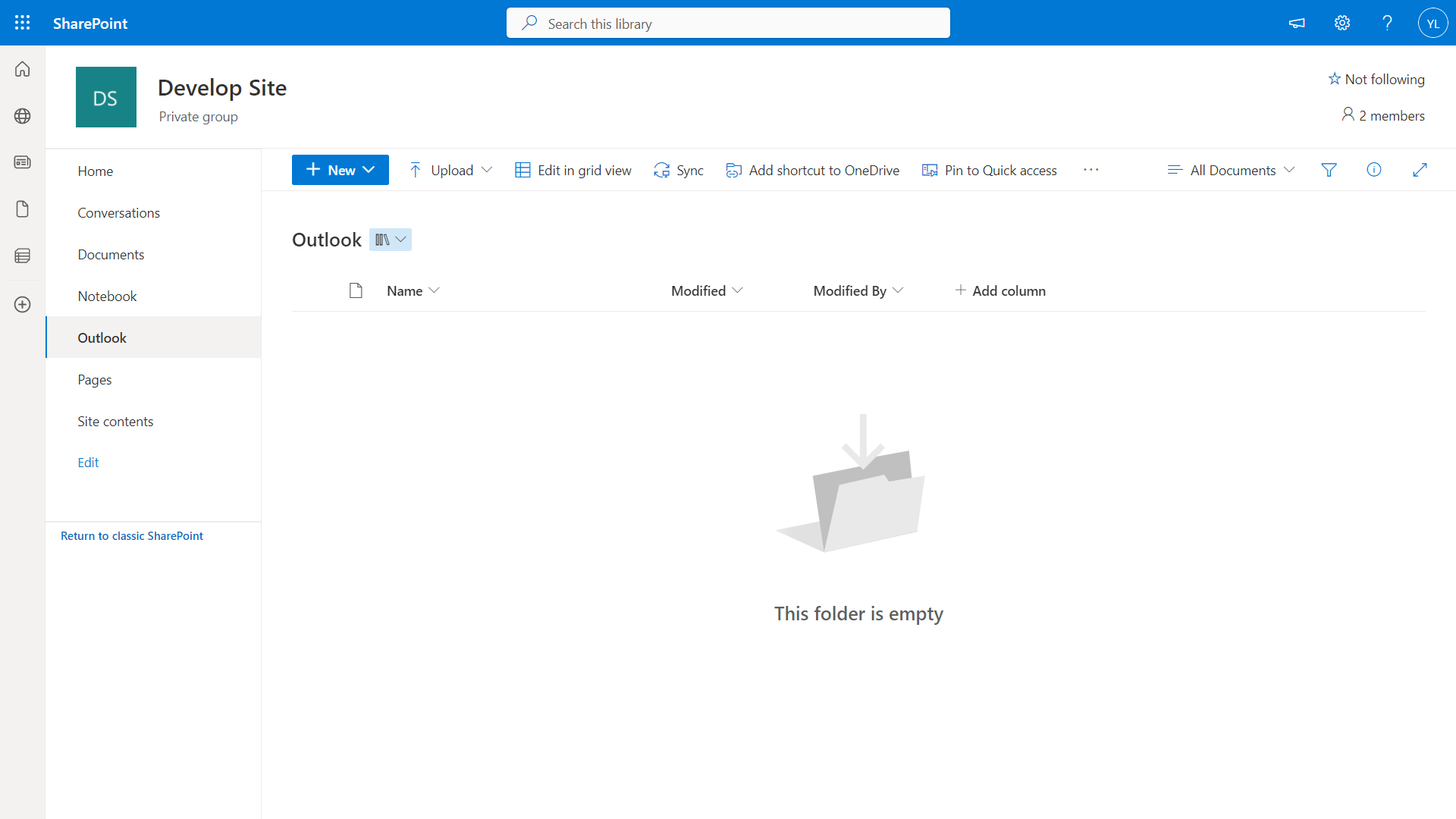The width and height of the screenshot is (1456, 819).
Task: Open the filters pane funnel icon
Action: (1329, 170)
